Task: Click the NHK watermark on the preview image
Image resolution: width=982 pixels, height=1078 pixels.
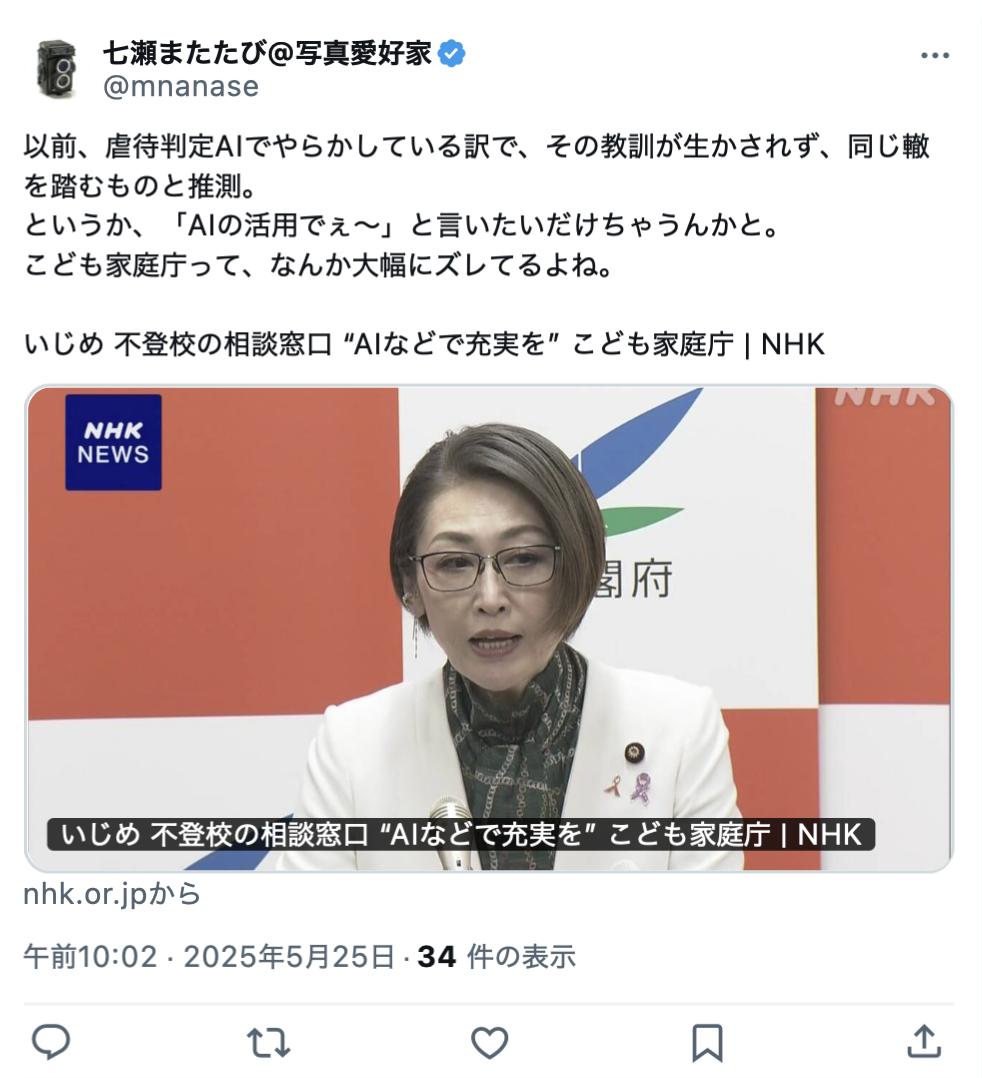Action: (x=886, y=397)
